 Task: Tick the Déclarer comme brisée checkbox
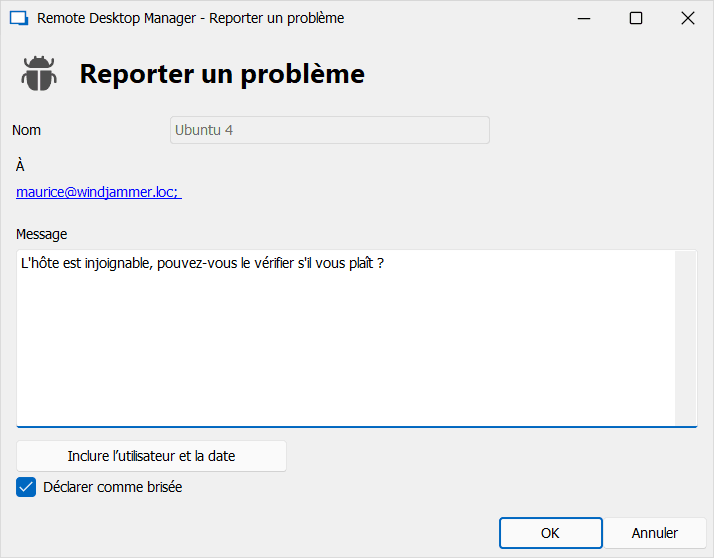tap(26, 487)
